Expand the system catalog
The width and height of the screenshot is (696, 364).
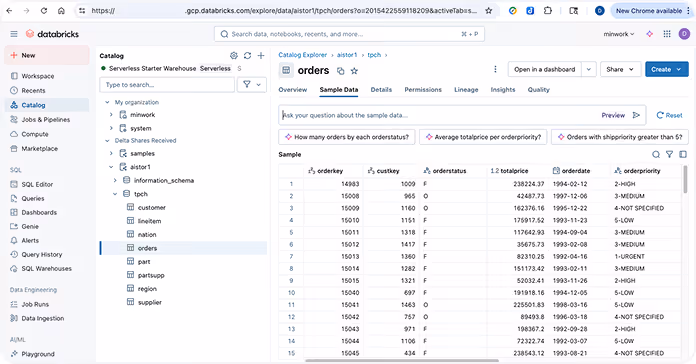pos(111,128)
